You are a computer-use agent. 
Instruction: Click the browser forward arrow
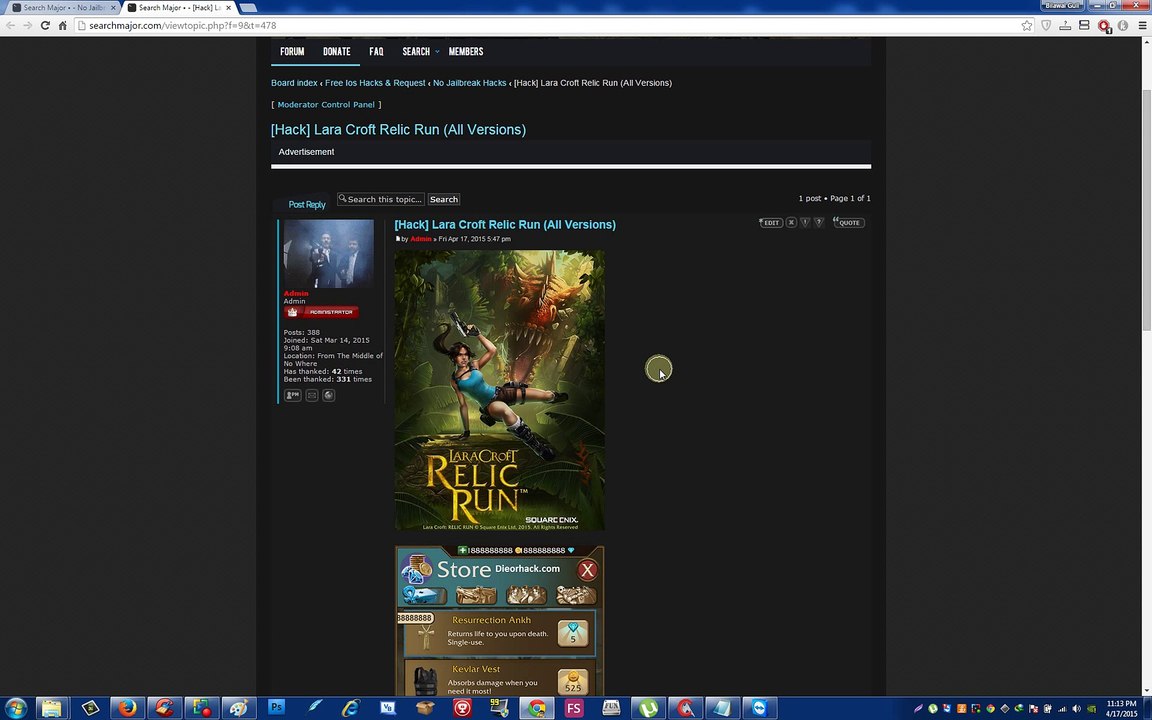pos(28,25)
